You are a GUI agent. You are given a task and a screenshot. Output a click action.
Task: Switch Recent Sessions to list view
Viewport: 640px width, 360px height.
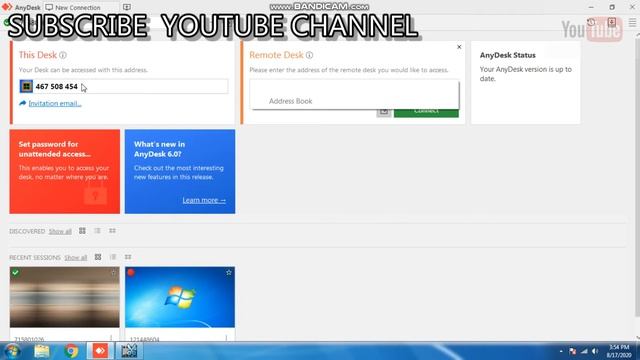click(x=113, y=257)
